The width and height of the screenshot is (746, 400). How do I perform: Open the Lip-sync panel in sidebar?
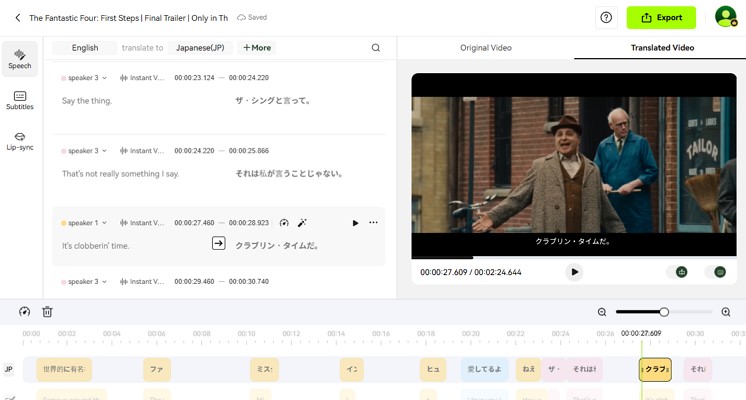click(x=20, y=141)
